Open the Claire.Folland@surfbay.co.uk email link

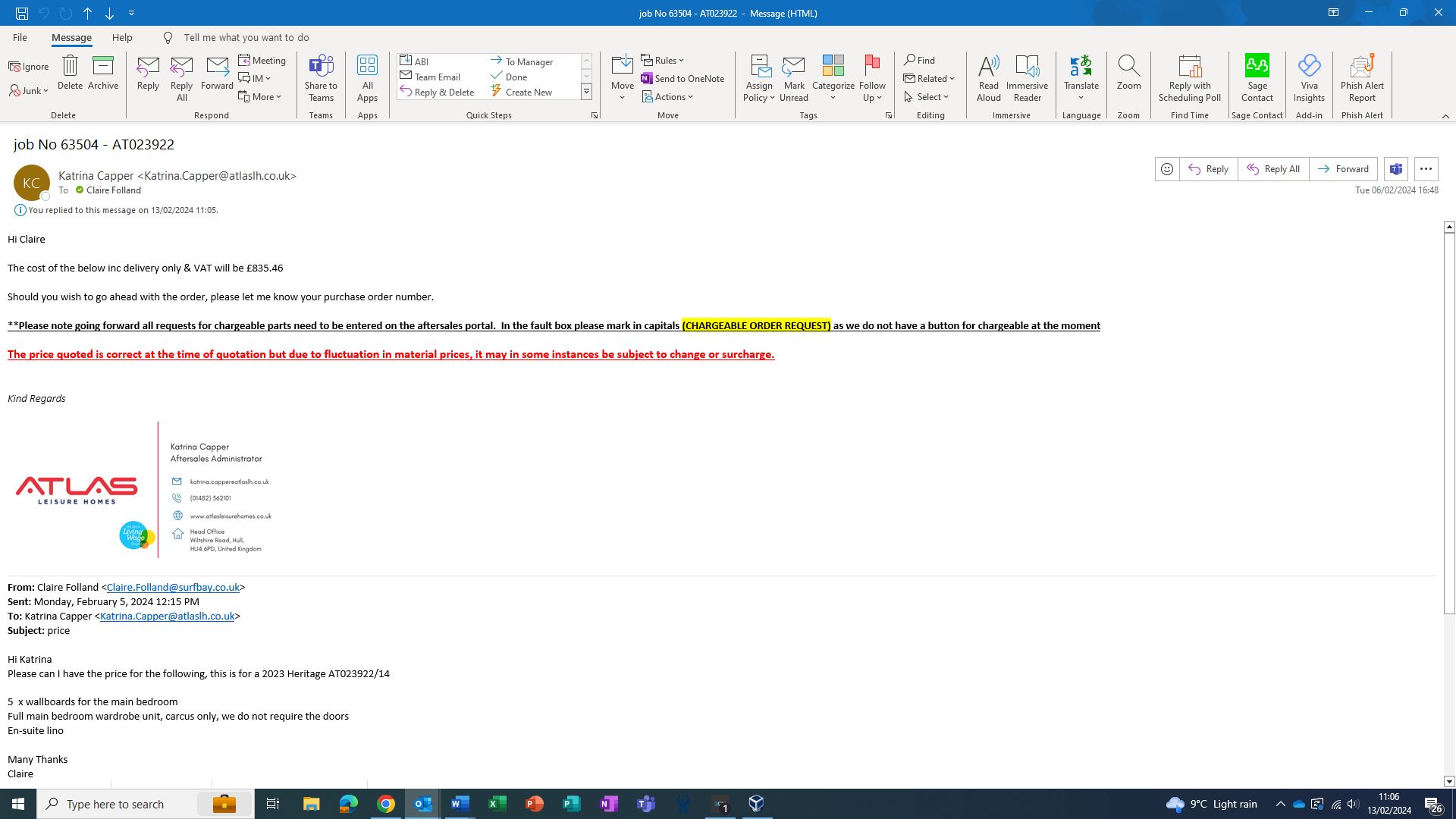tap(173, 587)
